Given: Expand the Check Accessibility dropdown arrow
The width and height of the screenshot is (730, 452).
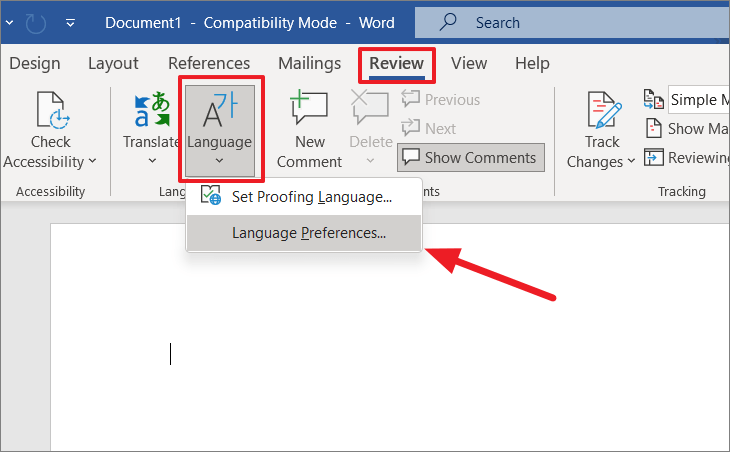Looking at the screenshot, I should point(92,161).
